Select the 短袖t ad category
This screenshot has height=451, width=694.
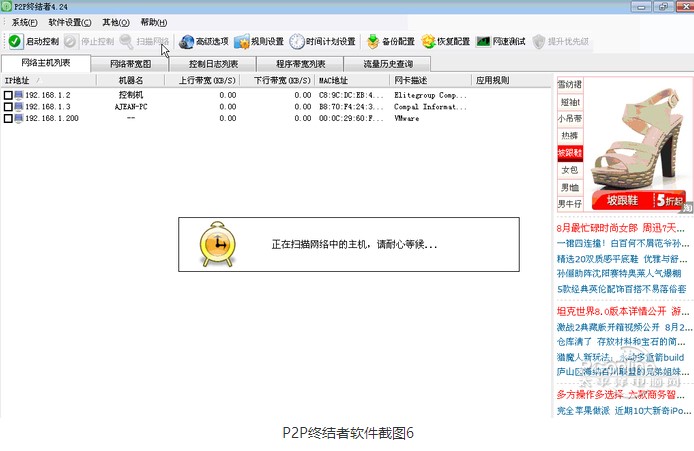[570, 102]
